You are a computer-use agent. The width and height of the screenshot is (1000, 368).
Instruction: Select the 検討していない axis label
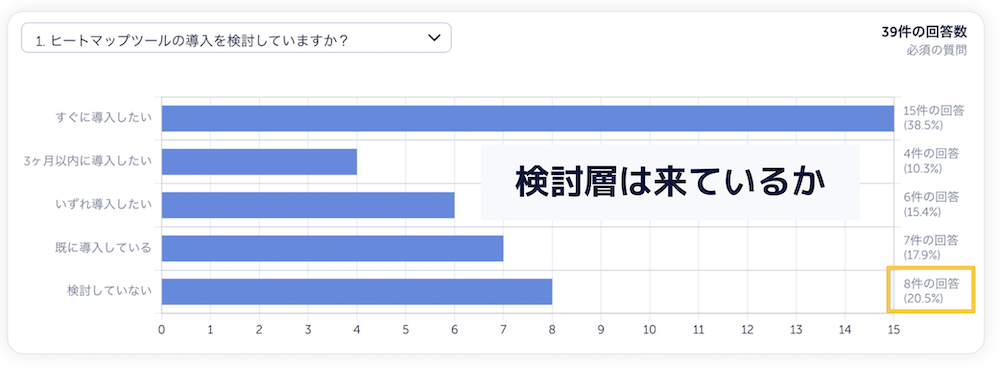coord(109,291)
